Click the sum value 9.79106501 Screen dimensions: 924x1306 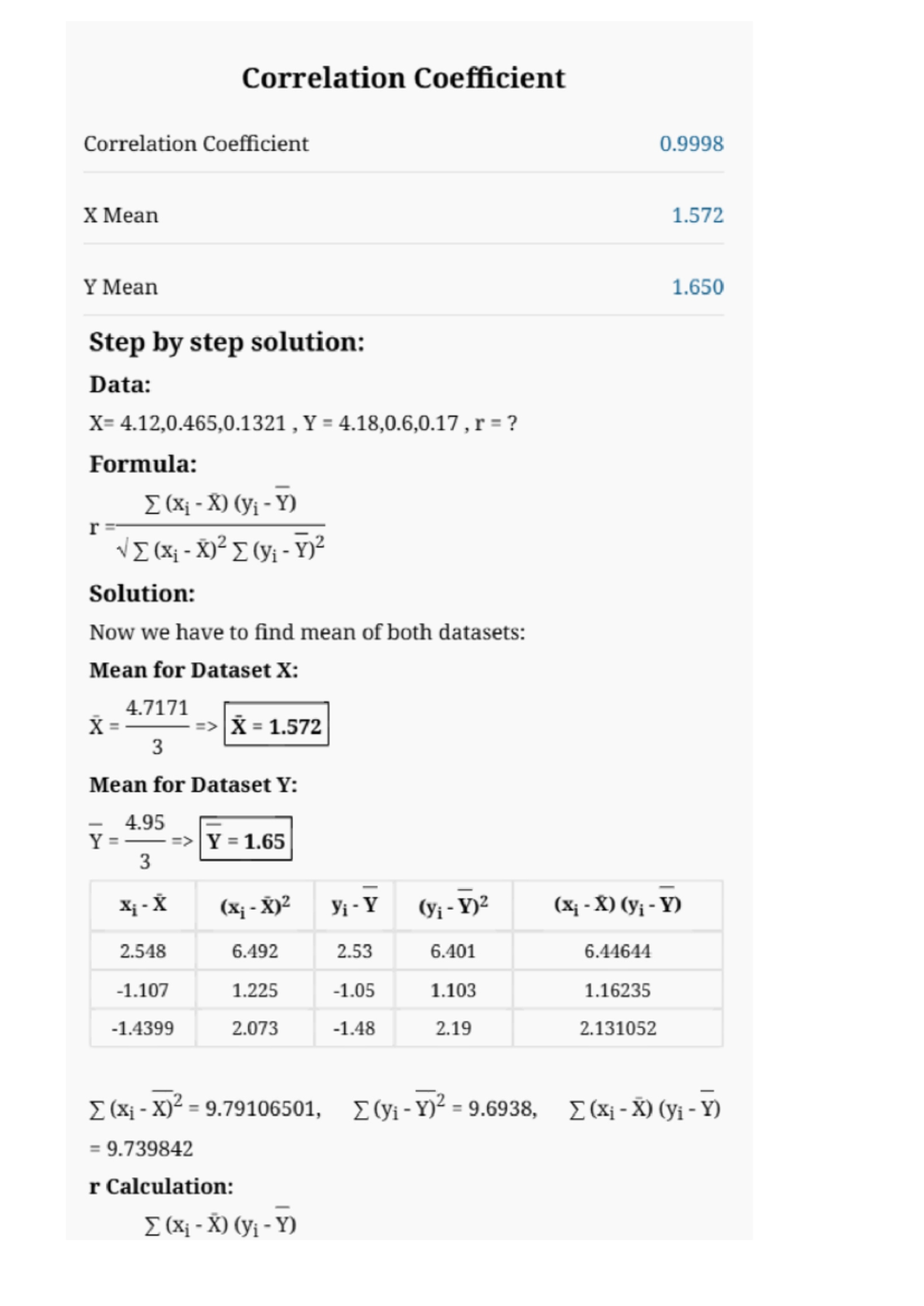coord(260,1110)
